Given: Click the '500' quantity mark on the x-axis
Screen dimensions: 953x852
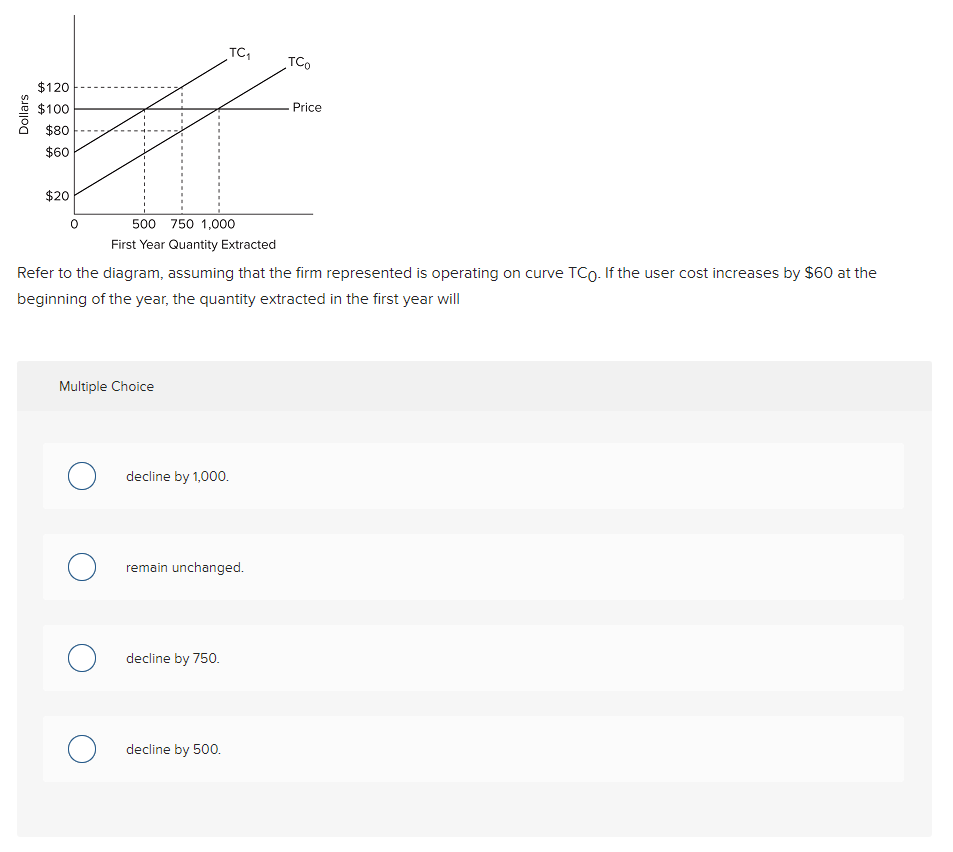Looking at the screenshot, I should [x=143, y=224].
